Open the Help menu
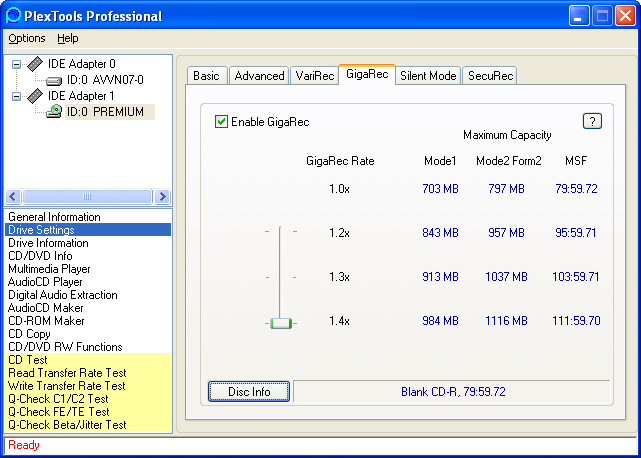641x458 pixels. [67, 38]
